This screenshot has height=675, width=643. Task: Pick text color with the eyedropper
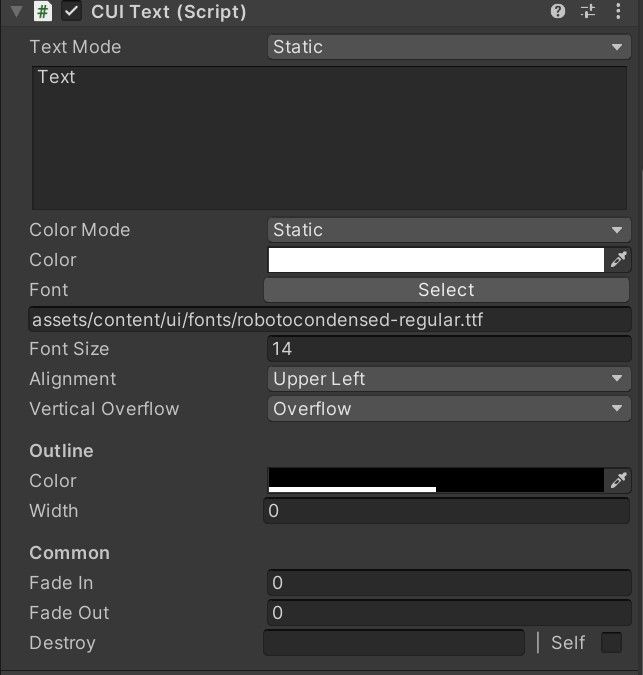618,260
